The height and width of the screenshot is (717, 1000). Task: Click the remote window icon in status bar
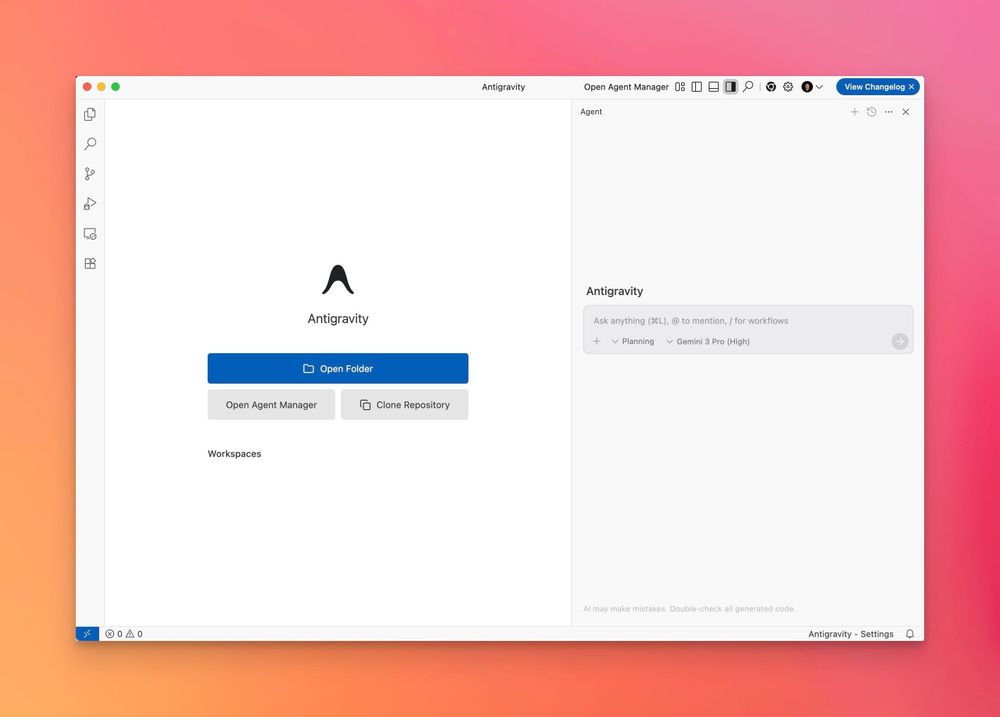87,633
